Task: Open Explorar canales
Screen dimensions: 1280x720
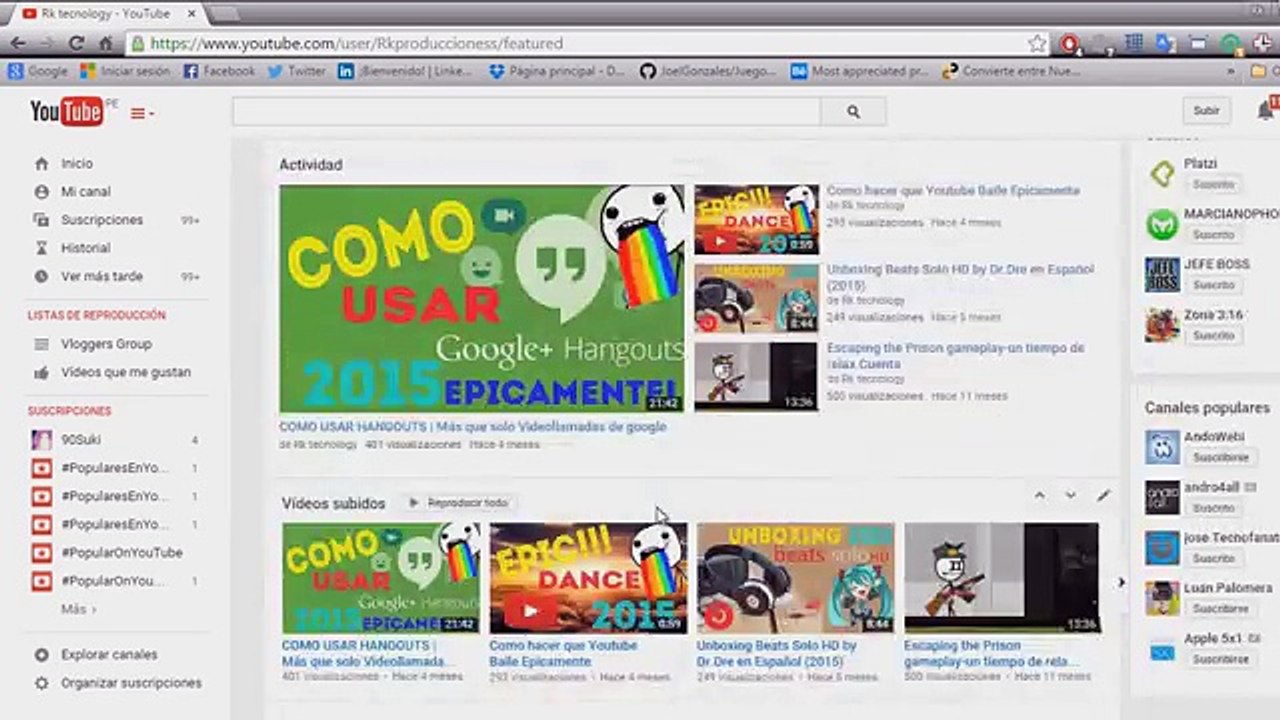Action: [109, 655]
